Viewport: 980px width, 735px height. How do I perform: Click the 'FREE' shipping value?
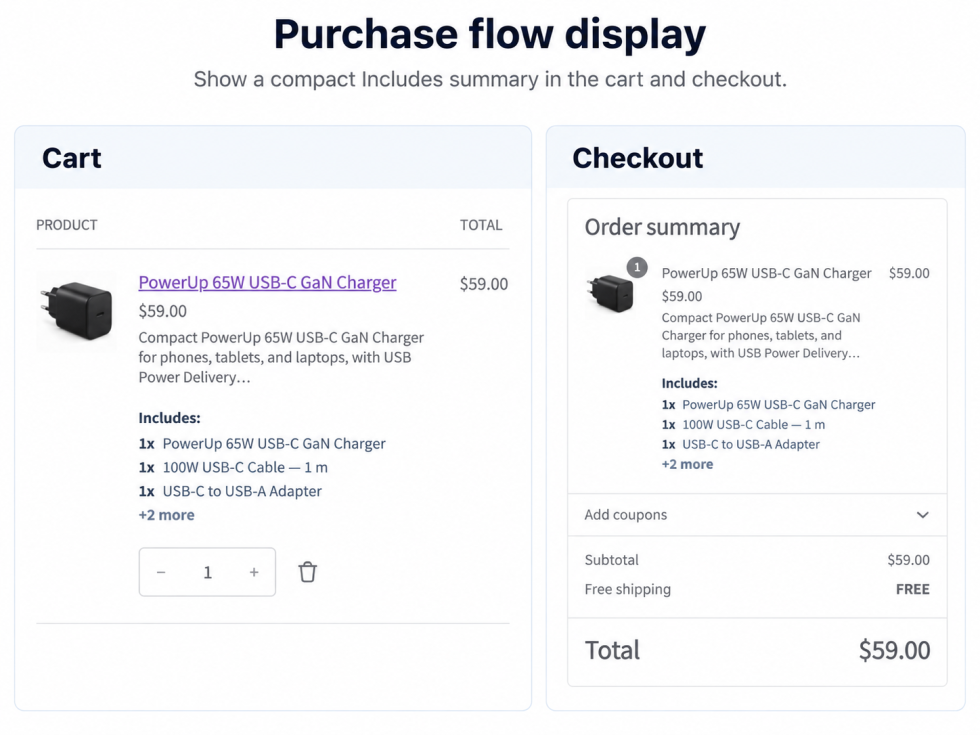912,589
